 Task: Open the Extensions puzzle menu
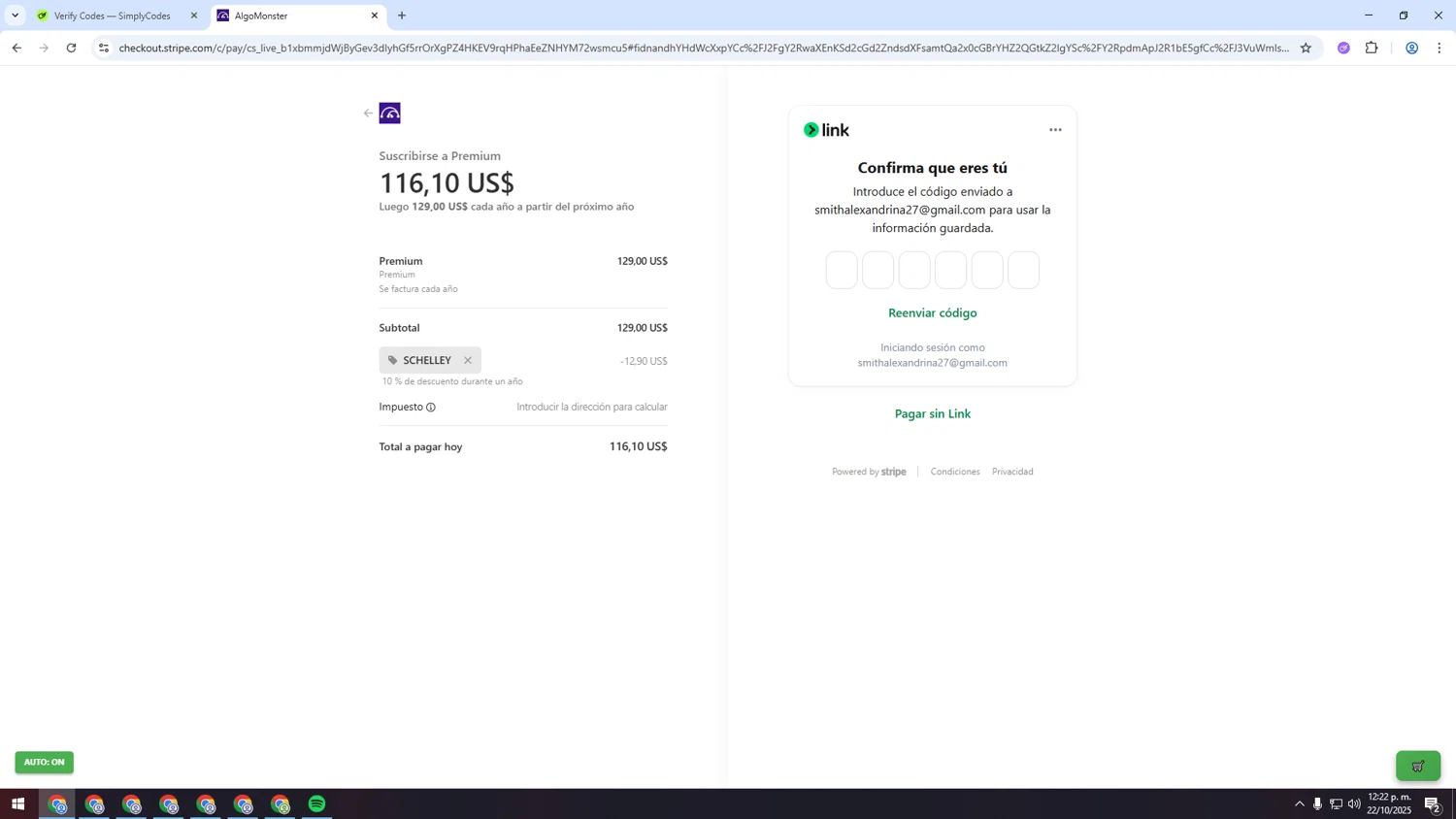click(x=1372, y=48)
